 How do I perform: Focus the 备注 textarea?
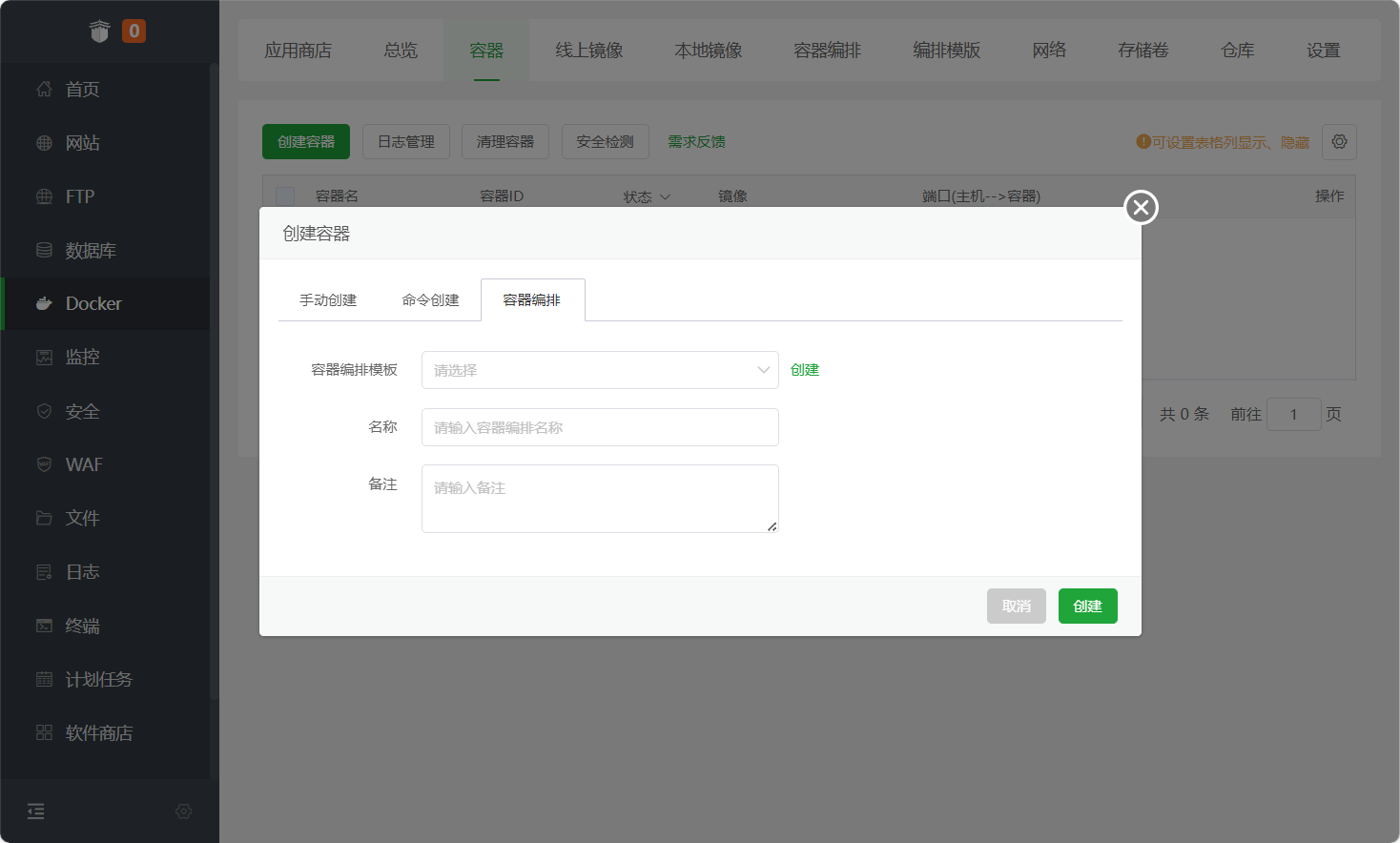(x=600, y=499)
